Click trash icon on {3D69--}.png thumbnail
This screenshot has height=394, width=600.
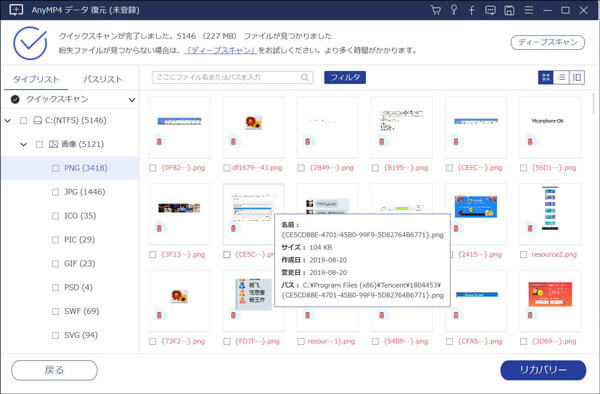[530, 315]
